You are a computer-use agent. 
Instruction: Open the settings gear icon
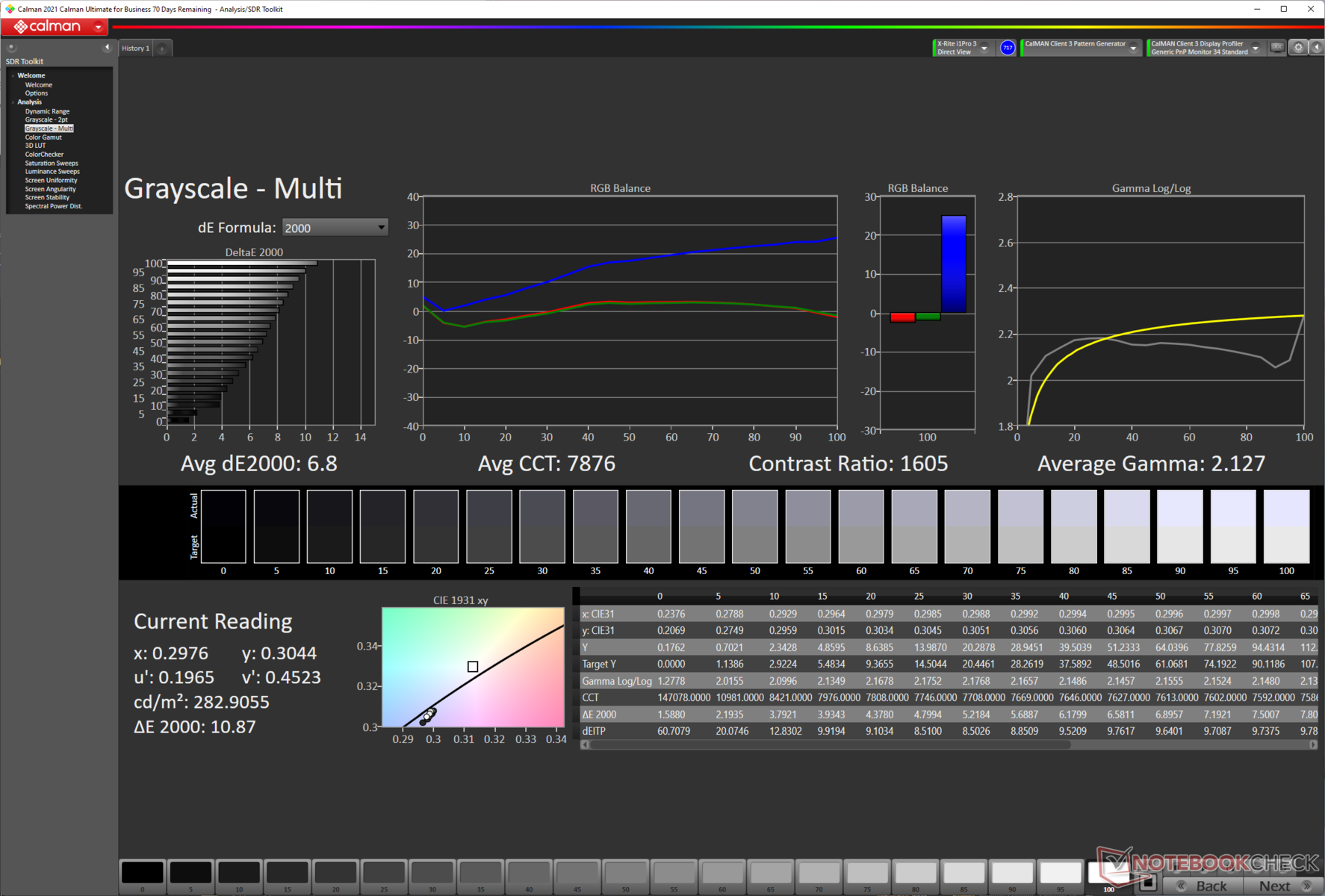click(x=1298, y=47)
